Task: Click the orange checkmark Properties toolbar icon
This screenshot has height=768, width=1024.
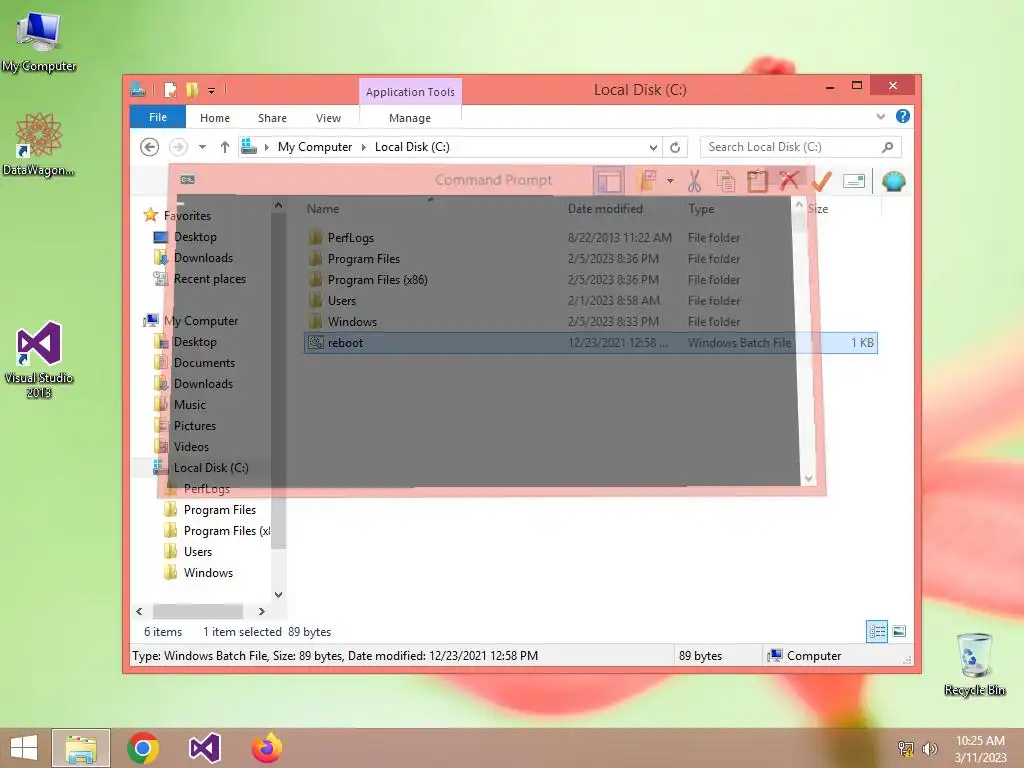Action: 821,181
